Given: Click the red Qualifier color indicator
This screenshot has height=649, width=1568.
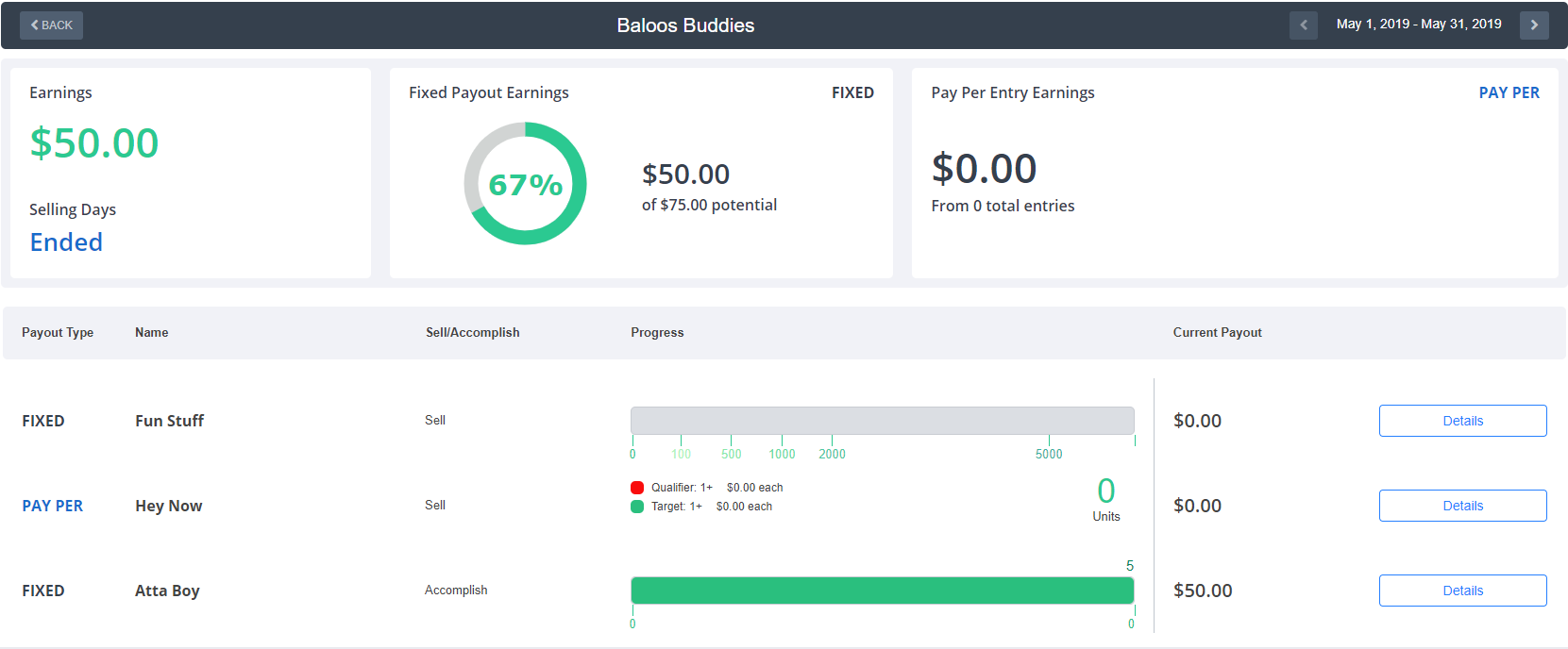Looking at the screenshot, I should pyautogui.click(x=637, y=488).
